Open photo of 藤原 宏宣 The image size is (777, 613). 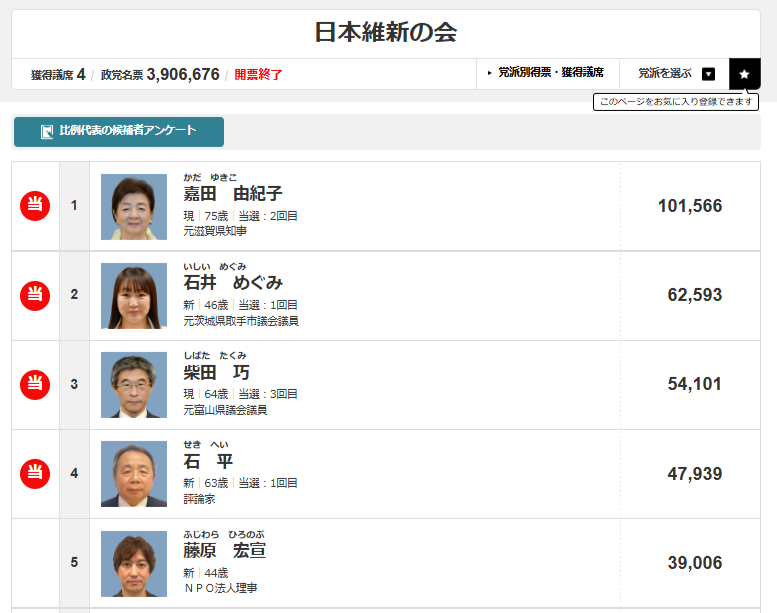(x=134, y=564)
